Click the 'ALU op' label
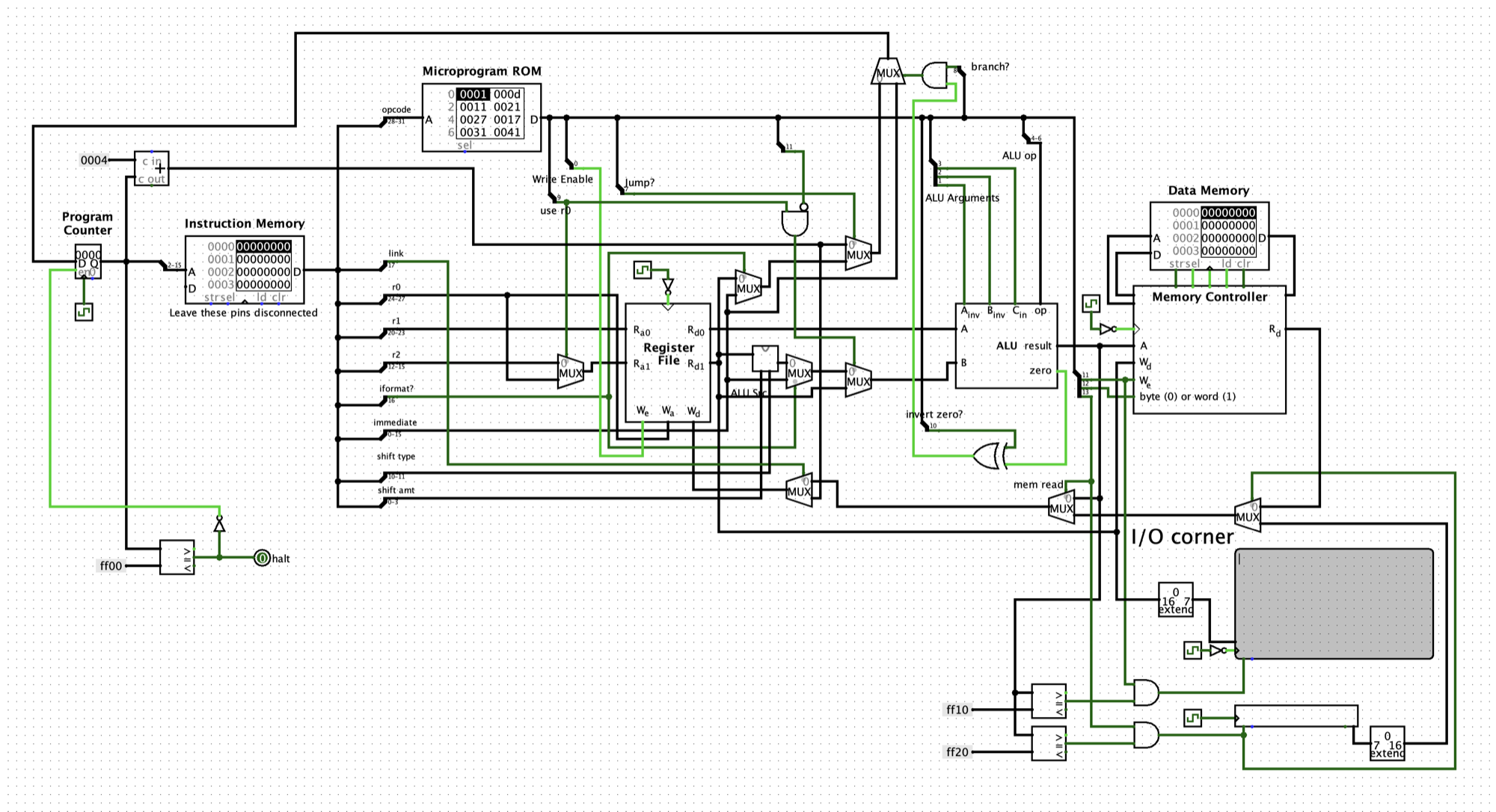The image size is (1496, 812). point(1020,156)
